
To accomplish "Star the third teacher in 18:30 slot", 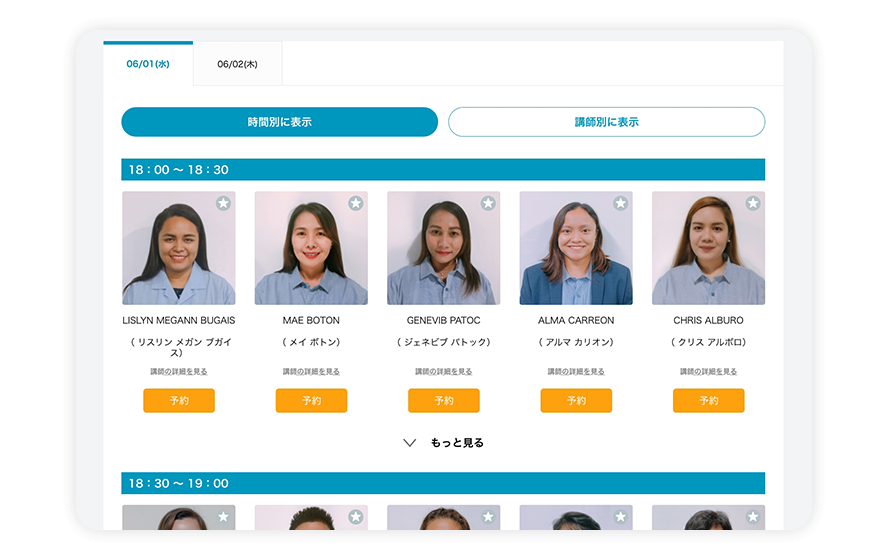I will 488,517.
